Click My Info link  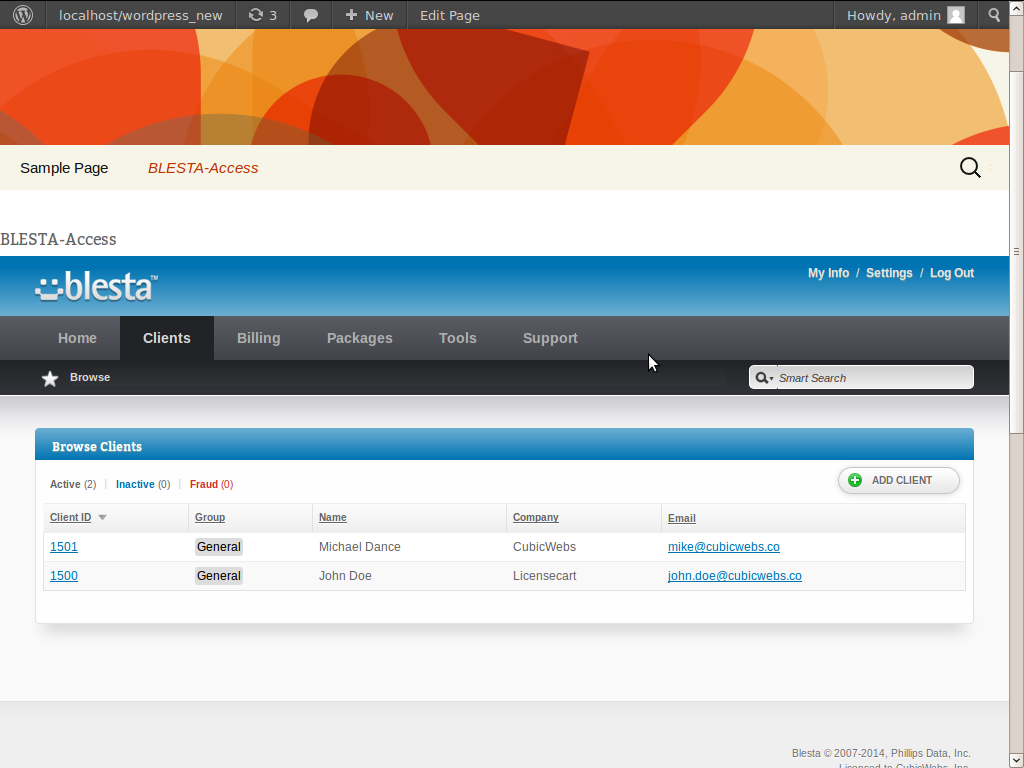[828, 273]
